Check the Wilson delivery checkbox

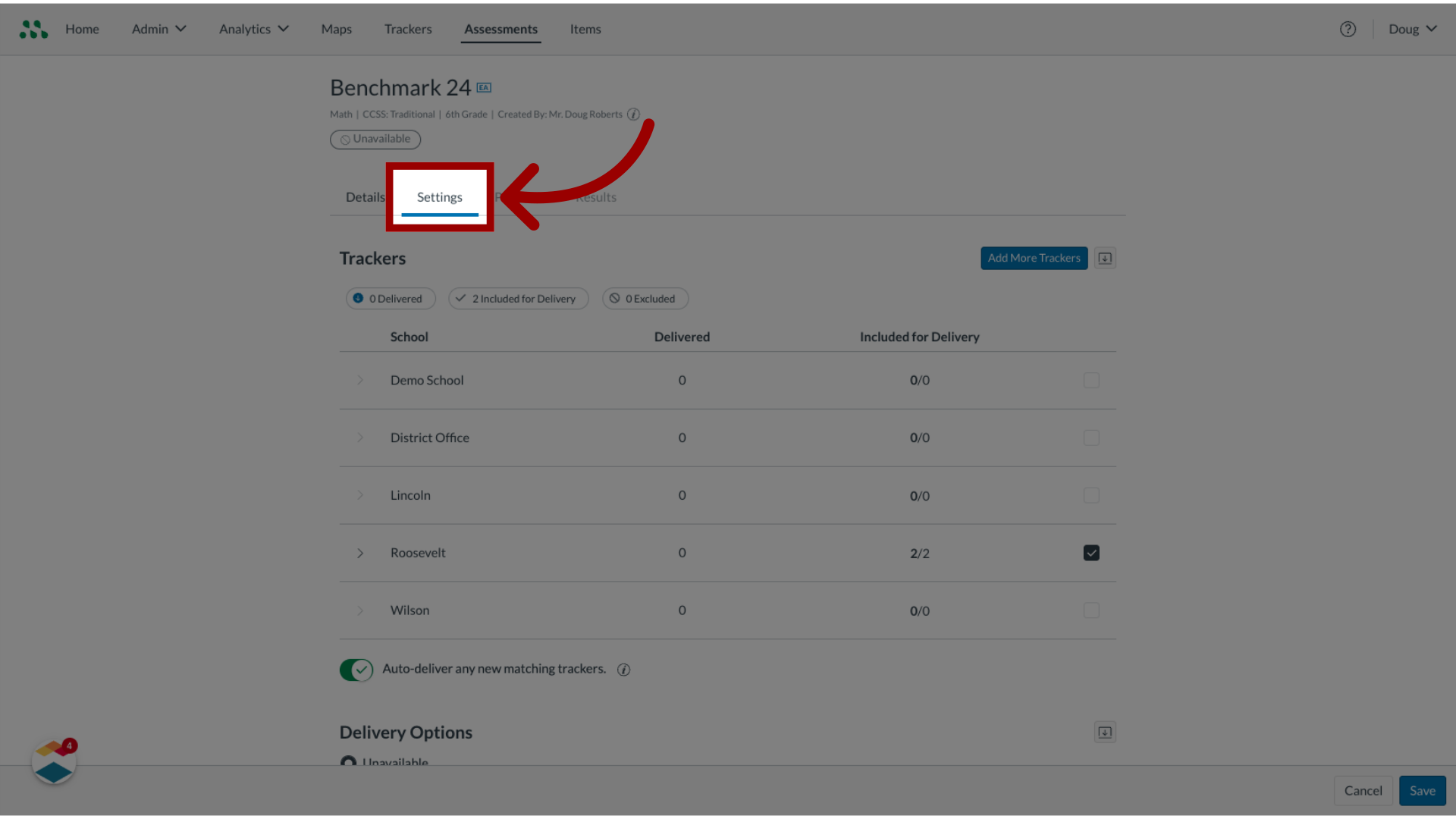(x=1091, y=611)
